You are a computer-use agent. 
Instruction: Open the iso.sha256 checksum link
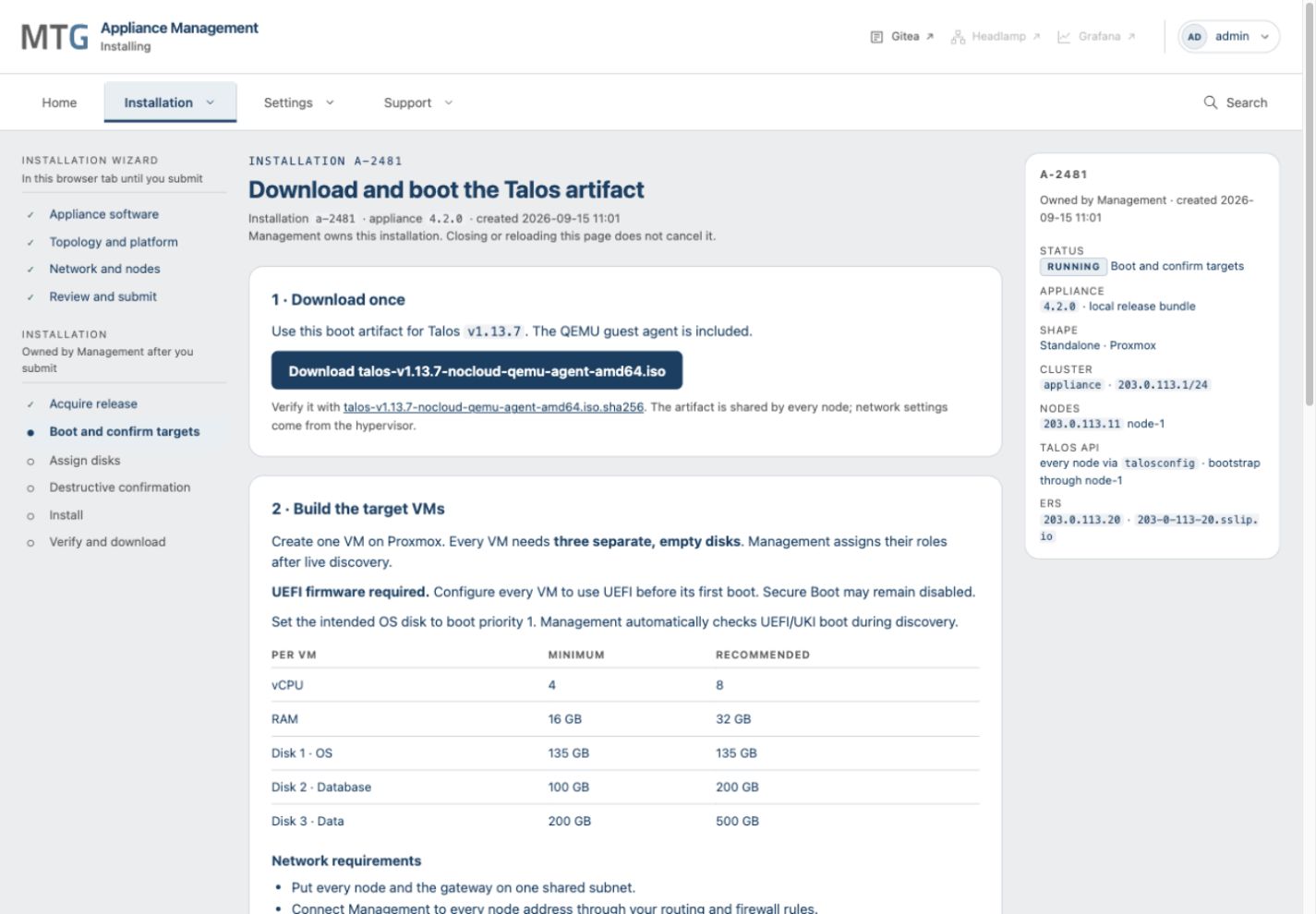(x=493, y=407)
